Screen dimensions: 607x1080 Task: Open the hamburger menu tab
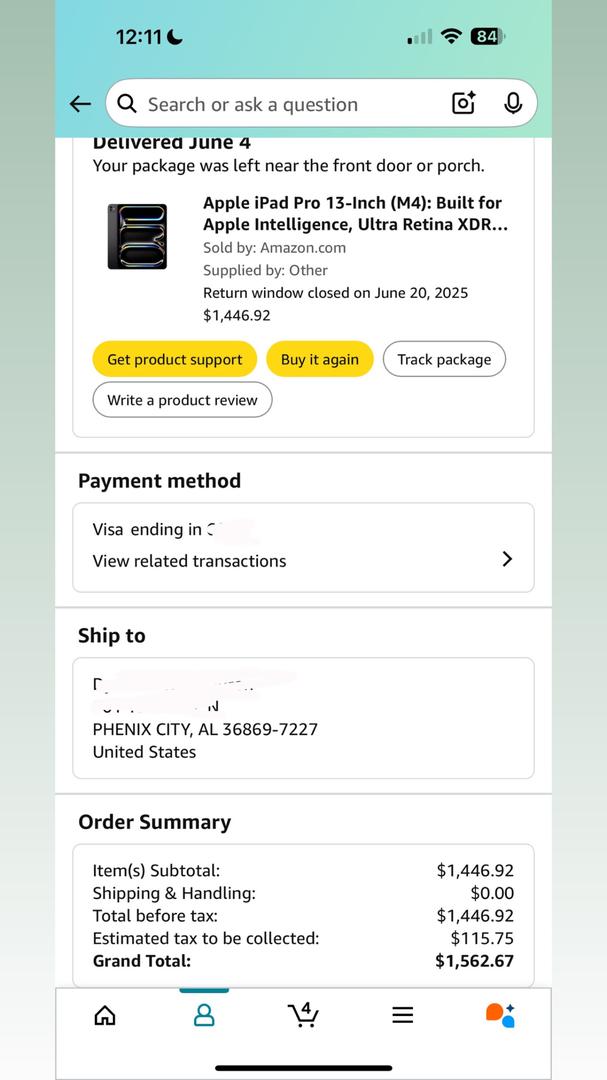tap(403, 1015)
